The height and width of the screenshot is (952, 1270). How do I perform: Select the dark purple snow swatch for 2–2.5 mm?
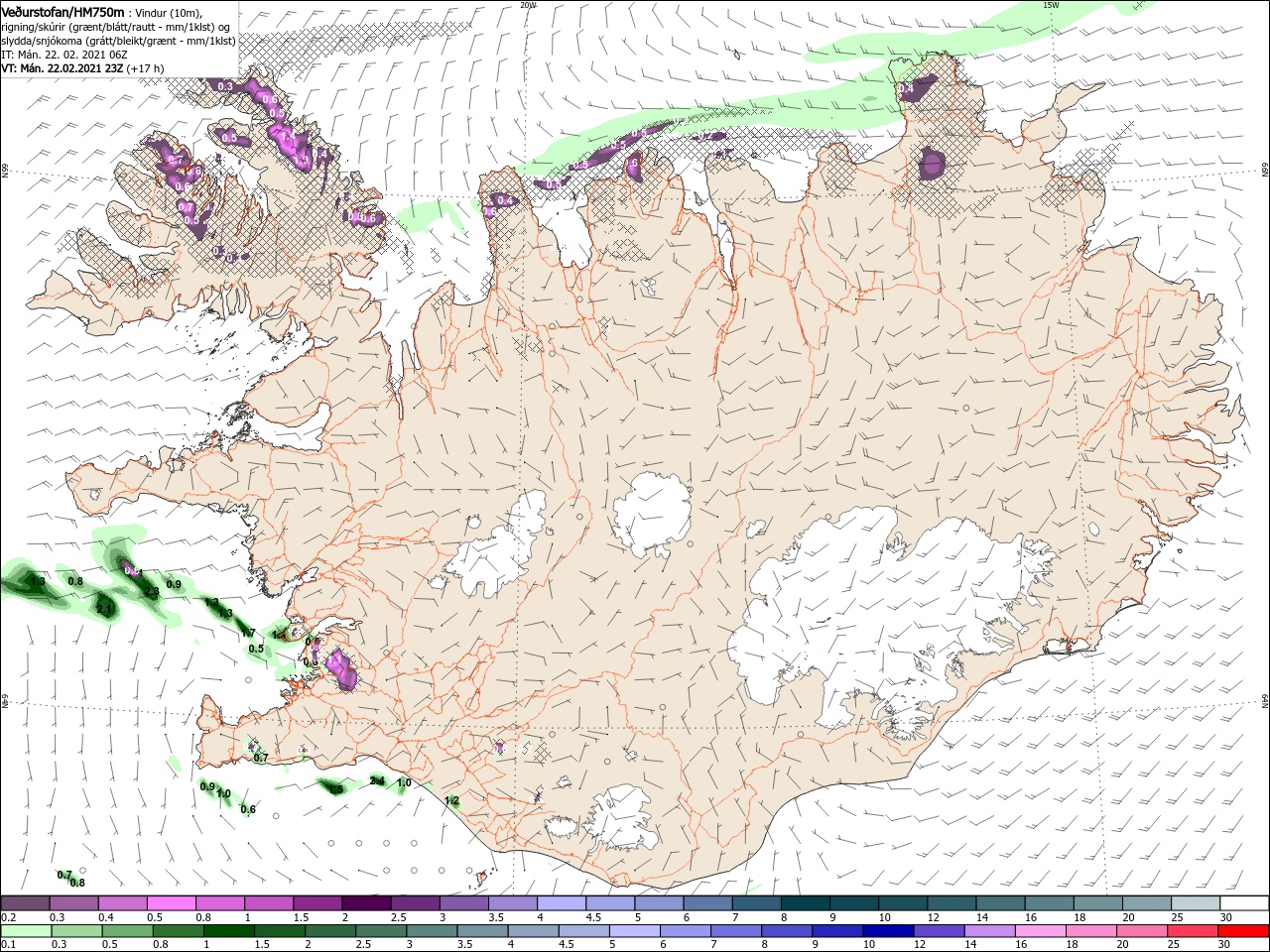pos(366,903)
